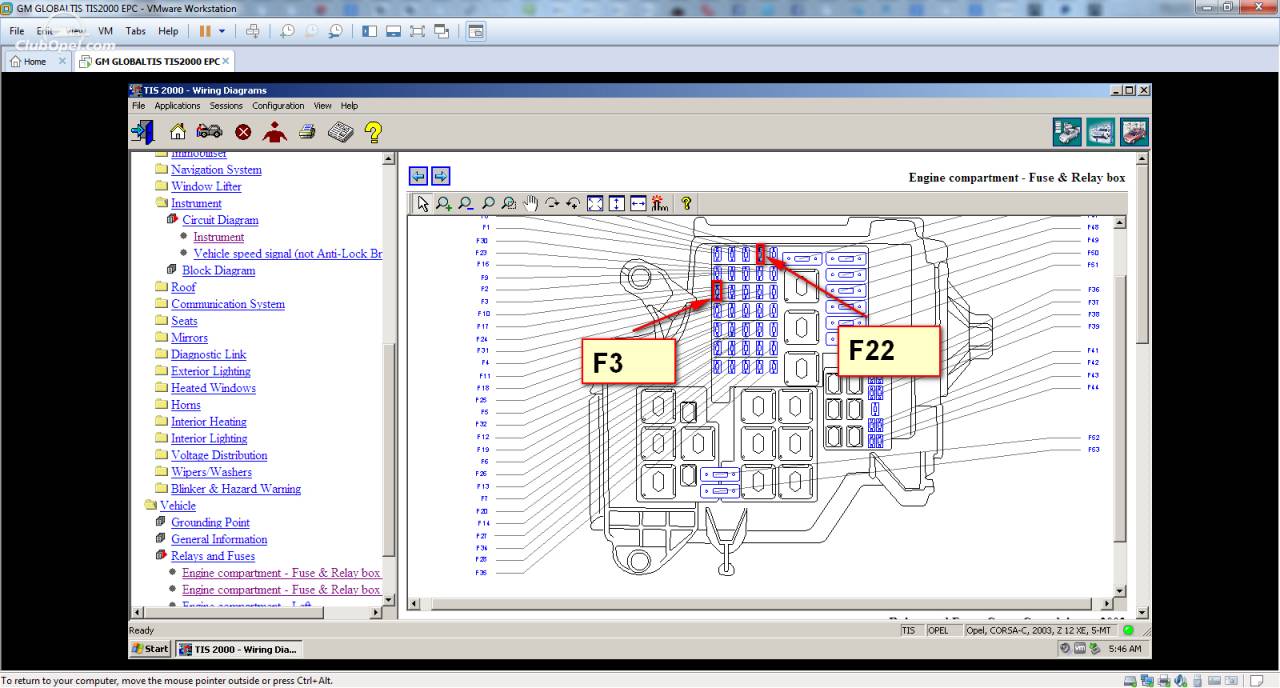The height and width of the screenshot is (688, 1280).
Task: Open the Sessions menu
Action: click(x=226, y=105)
